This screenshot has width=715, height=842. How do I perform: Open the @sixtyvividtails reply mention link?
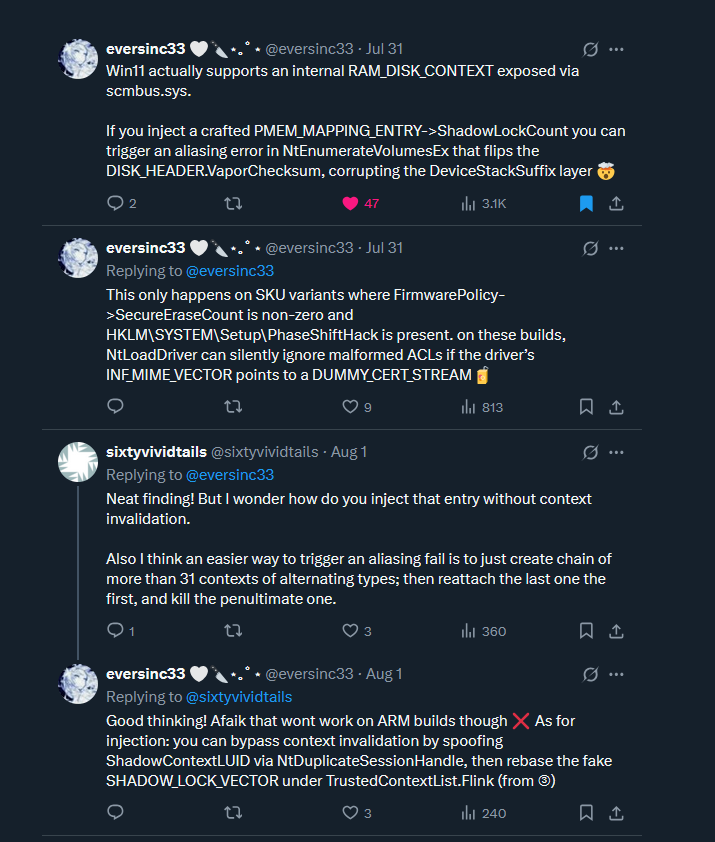point(239,696)
